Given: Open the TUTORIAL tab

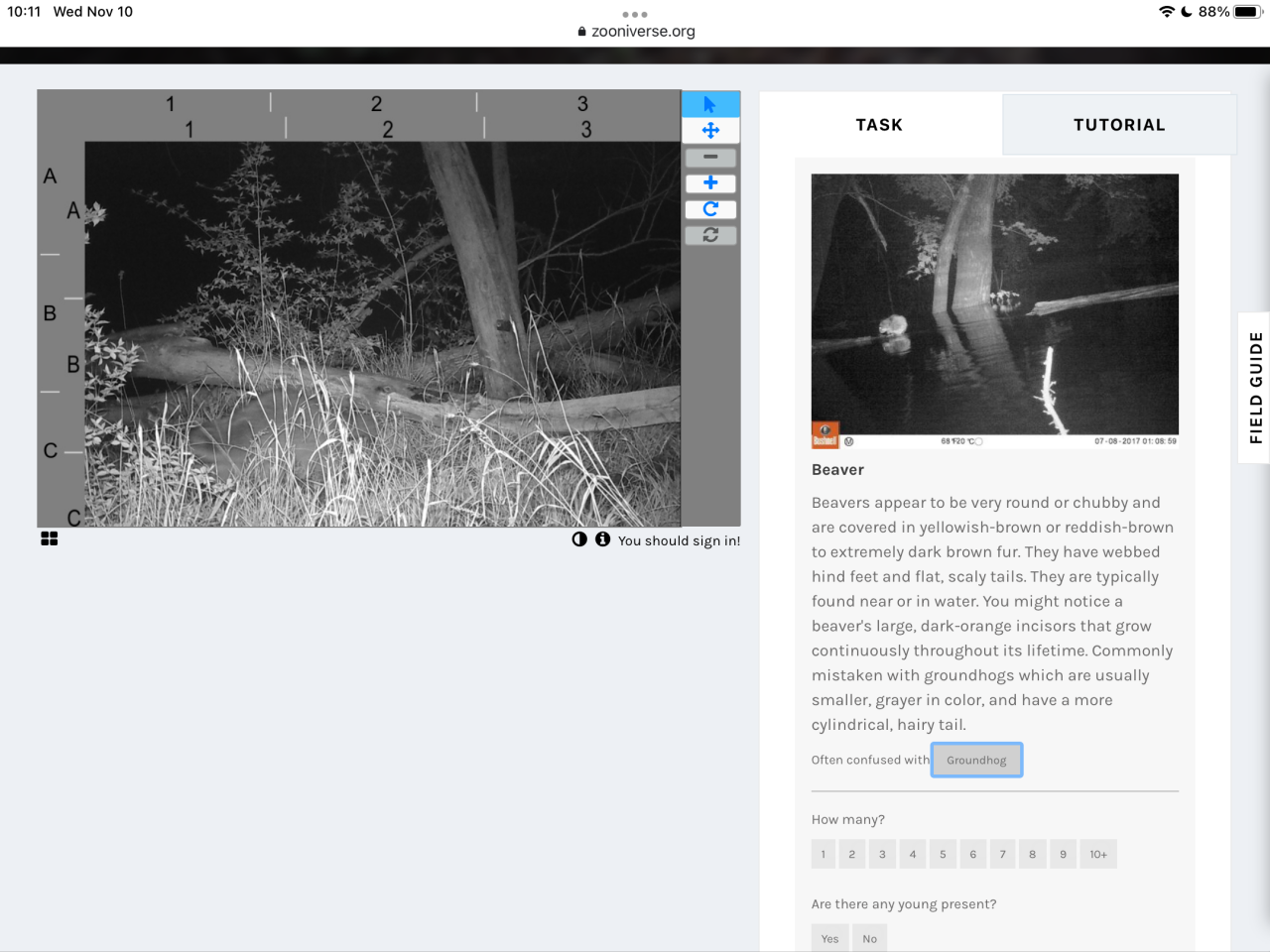Looking at the screenshot, I should pyautogui.click(x=1119, y=125).
